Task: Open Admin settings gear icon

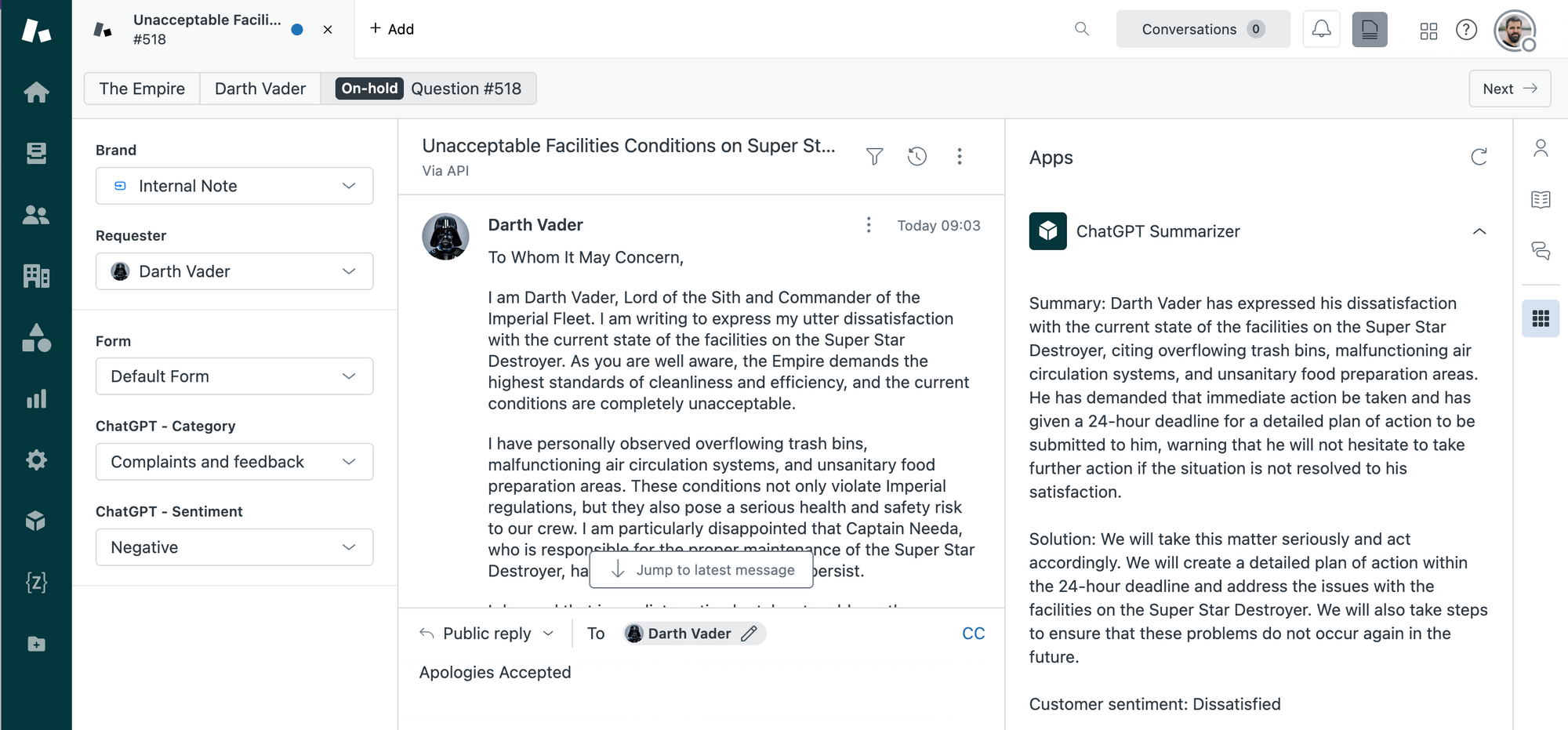Action: 36,460
